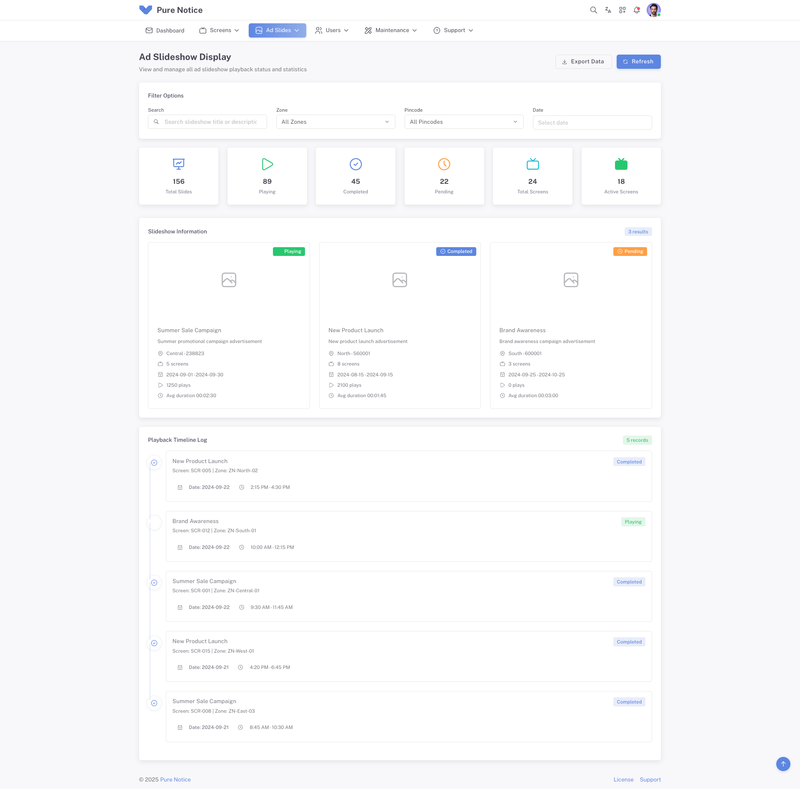The image size is (800, 789).
Task: Click timeline marker for SCR-008 entry
Action: (x=154, y=703)
